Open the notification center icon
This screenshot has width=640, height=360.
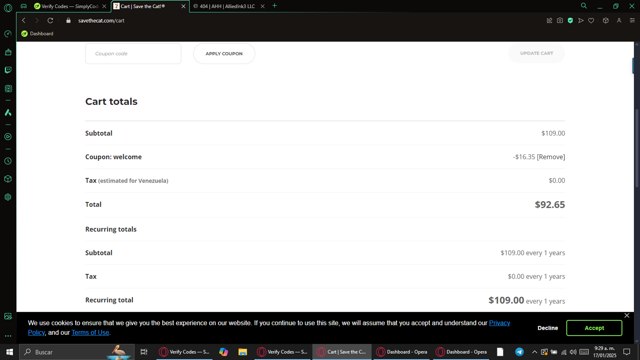point(627,351)
